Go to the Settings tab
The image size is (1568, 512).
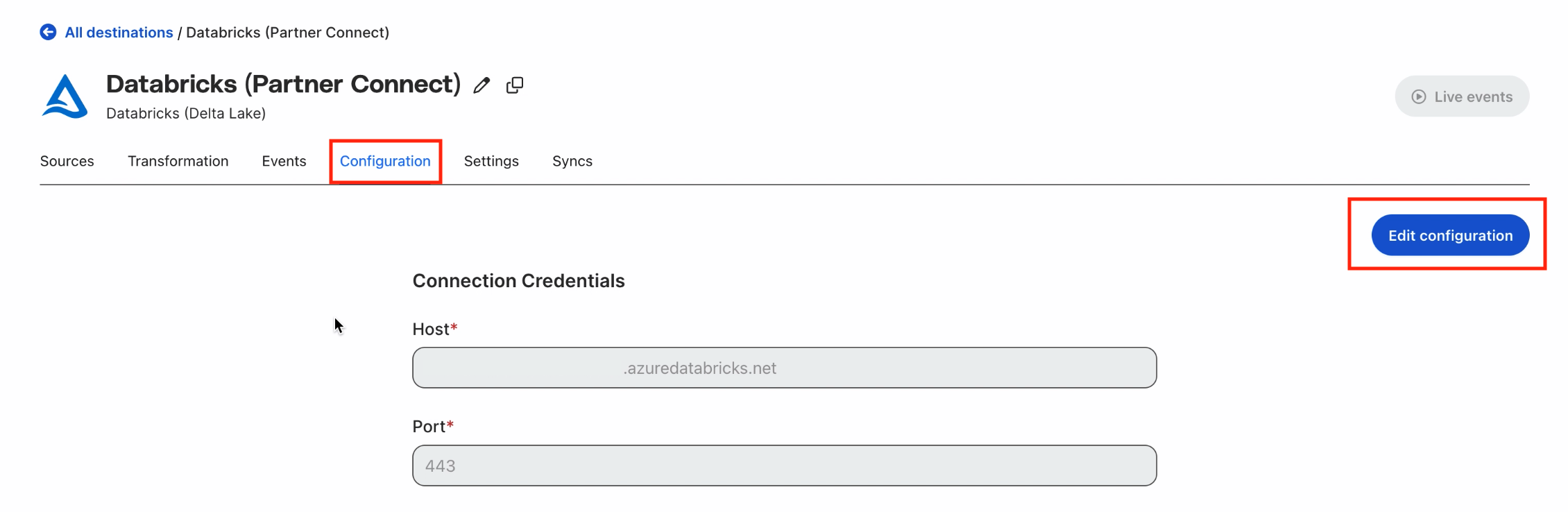491,161
